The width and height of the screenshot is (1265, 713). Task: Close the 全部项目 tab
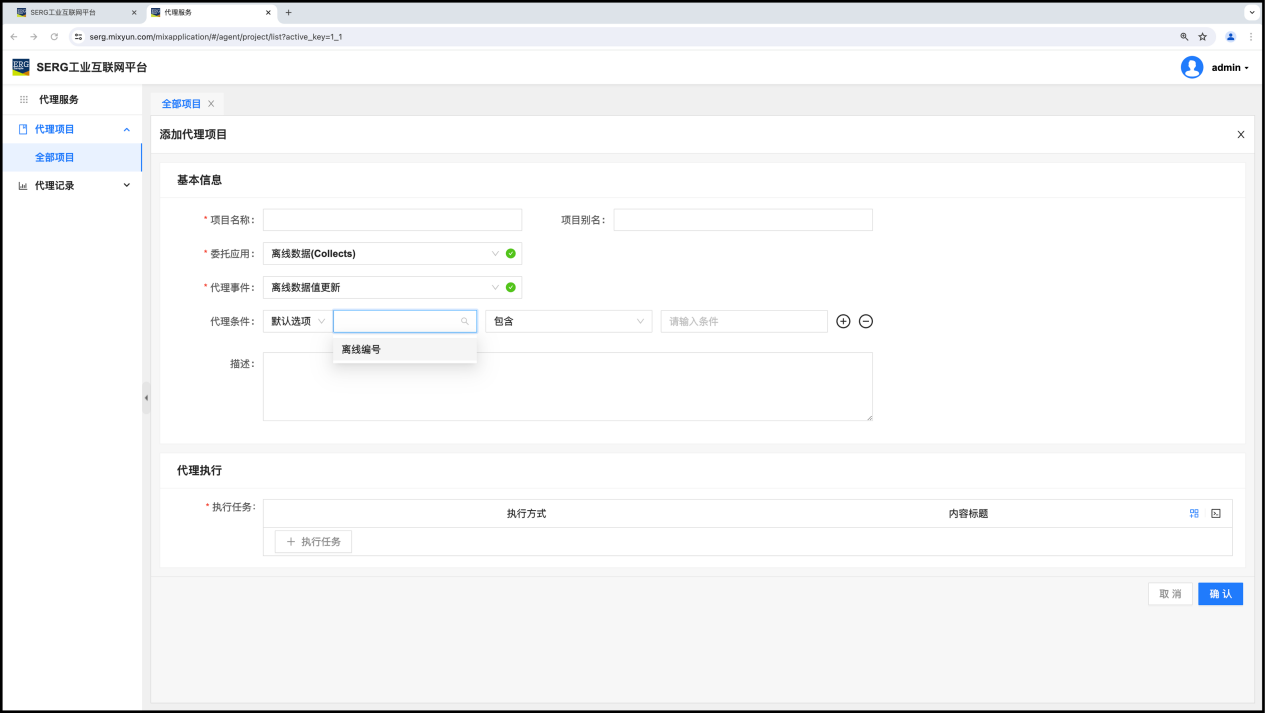[211, 104]
